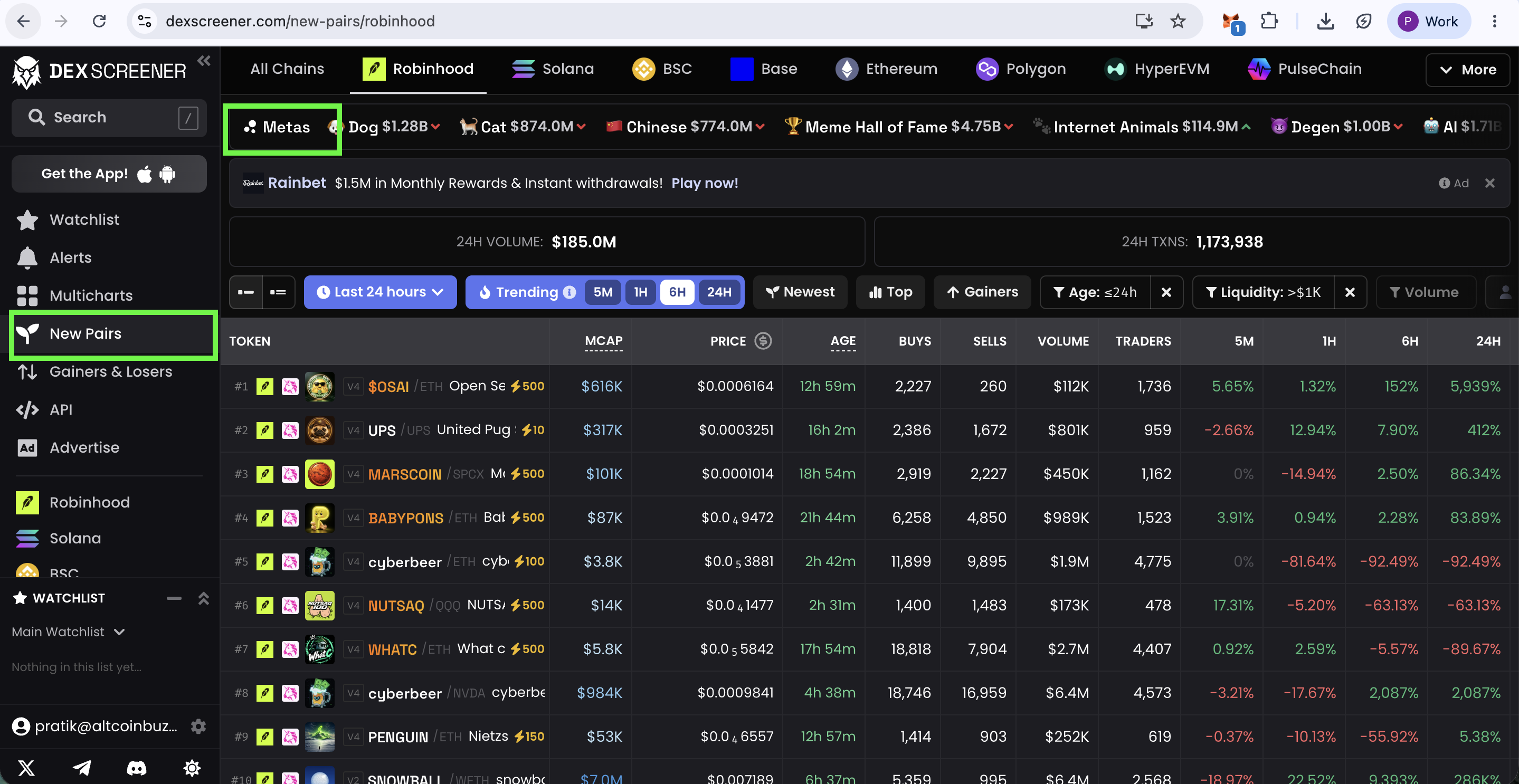The width and height of the screenshot is (1519, 784).
Task: Toggle the Newest sort option
Action: 800,292
